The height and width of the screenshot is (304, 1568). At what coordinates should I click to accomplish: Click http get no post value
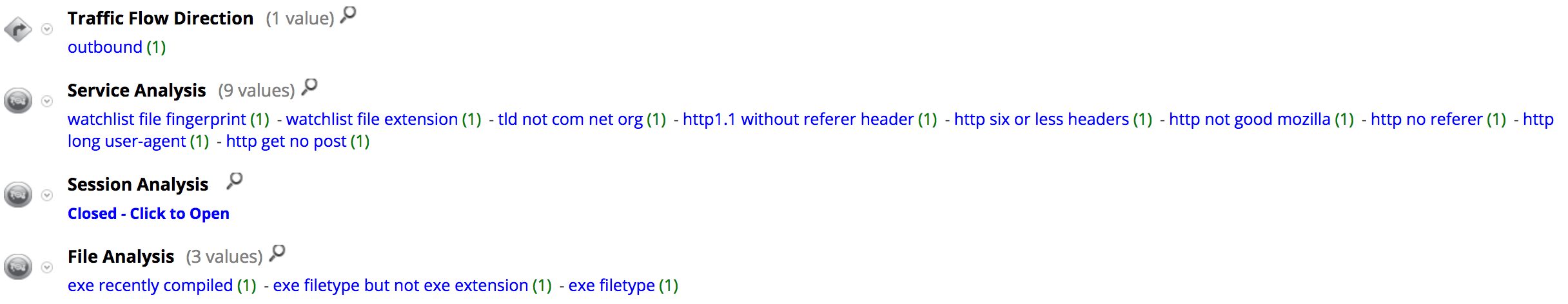[286, 142]
